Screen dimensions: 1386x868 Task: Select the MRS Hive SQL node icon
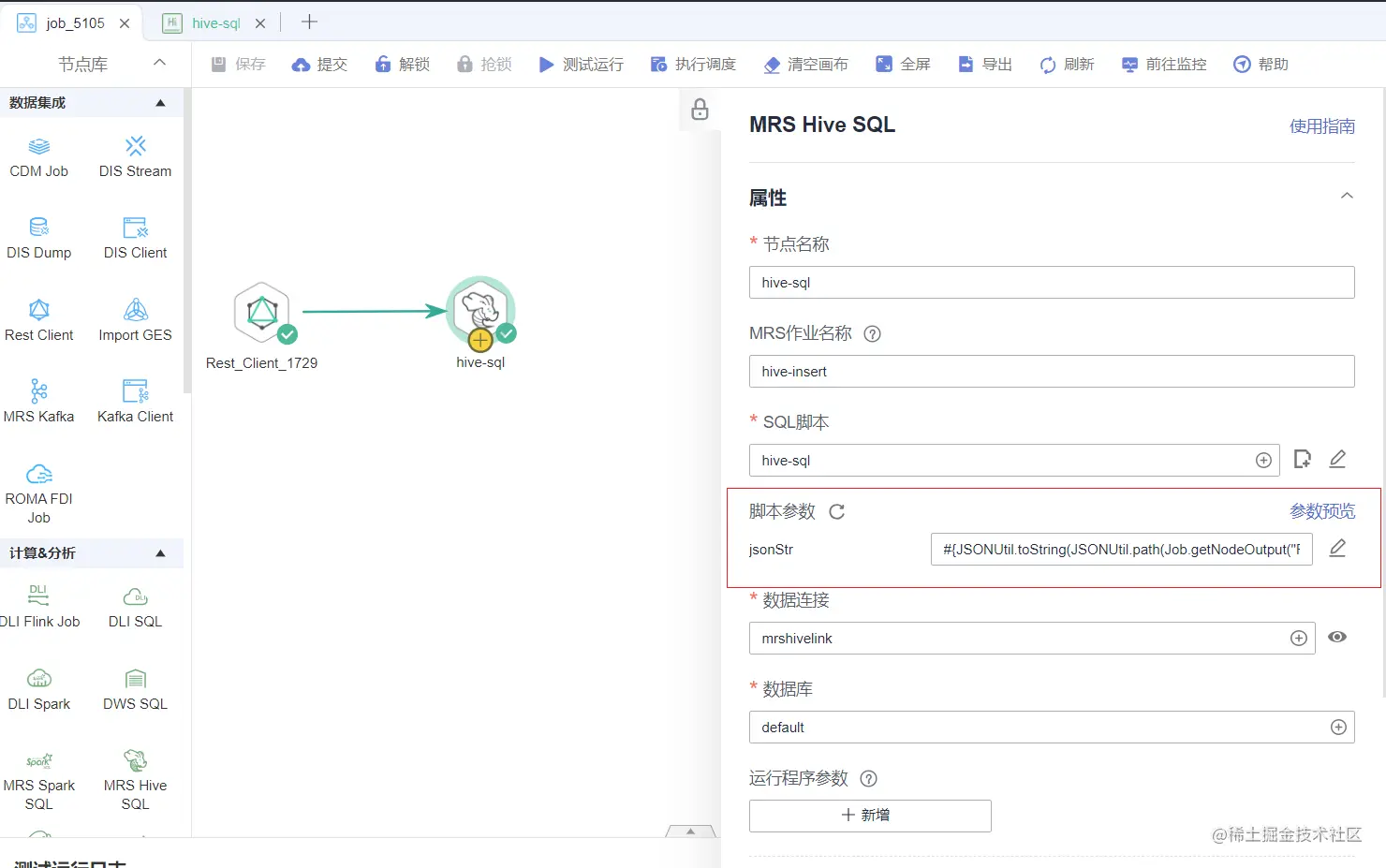[136, 759]
